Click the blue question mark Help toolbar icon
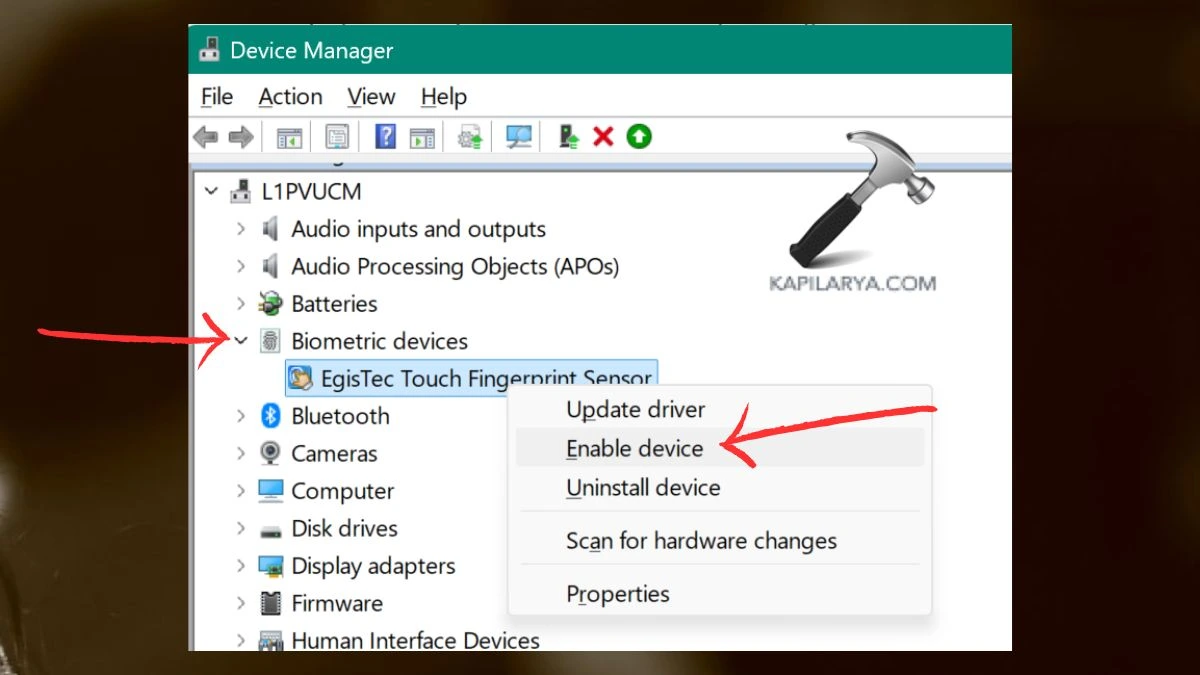This screenshot has height=675, width=1200. [x=385, y=137]
